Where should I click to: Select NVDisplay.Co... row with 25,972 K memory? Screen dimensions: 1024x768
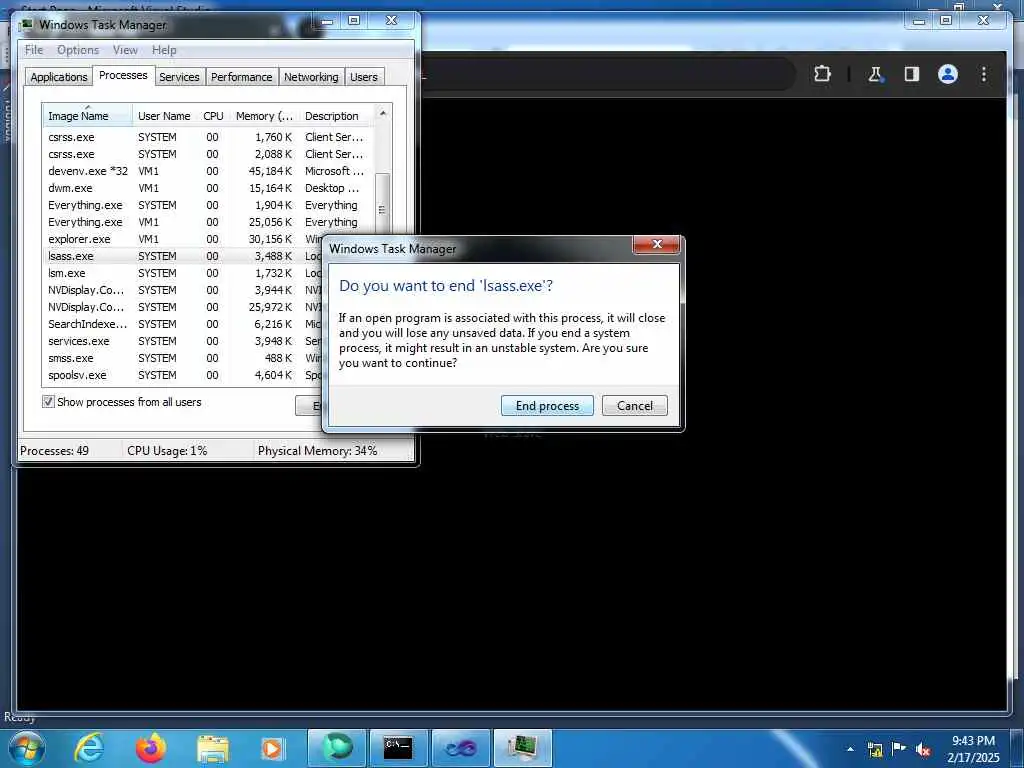(x=183, y=307)
